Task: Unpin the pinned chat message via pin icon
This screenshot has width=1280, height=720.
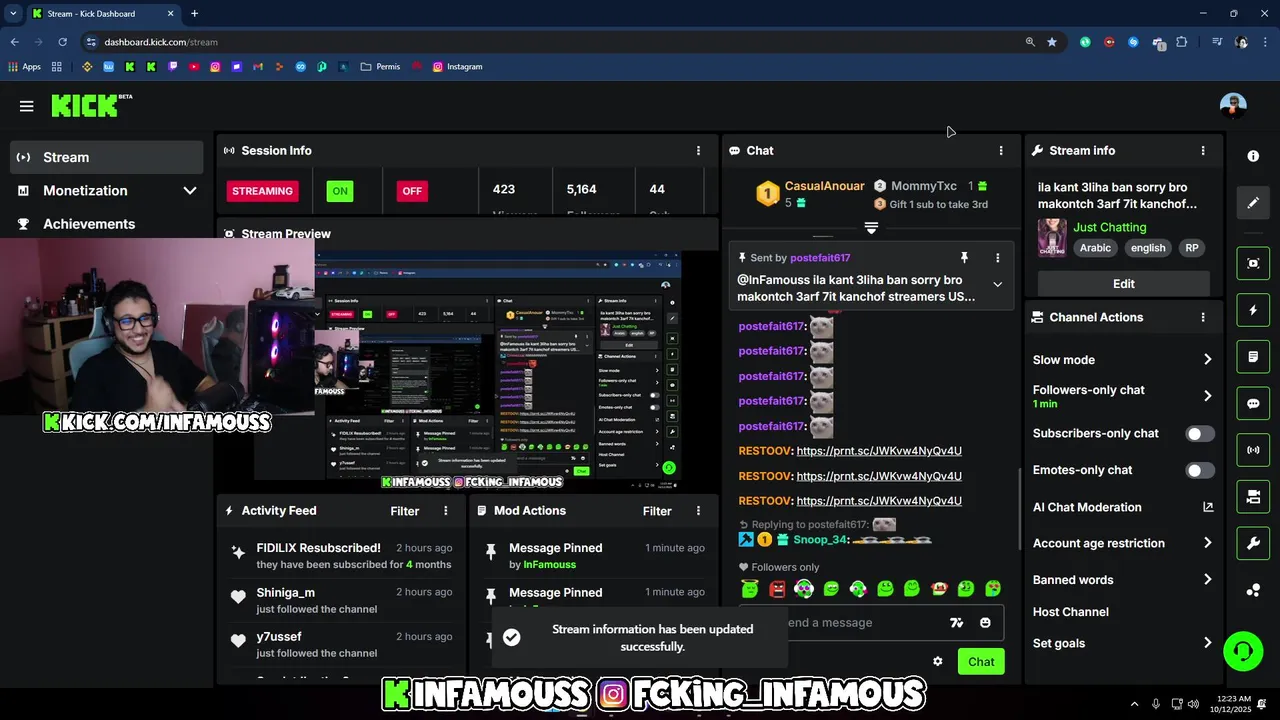Action: [964, 258]
